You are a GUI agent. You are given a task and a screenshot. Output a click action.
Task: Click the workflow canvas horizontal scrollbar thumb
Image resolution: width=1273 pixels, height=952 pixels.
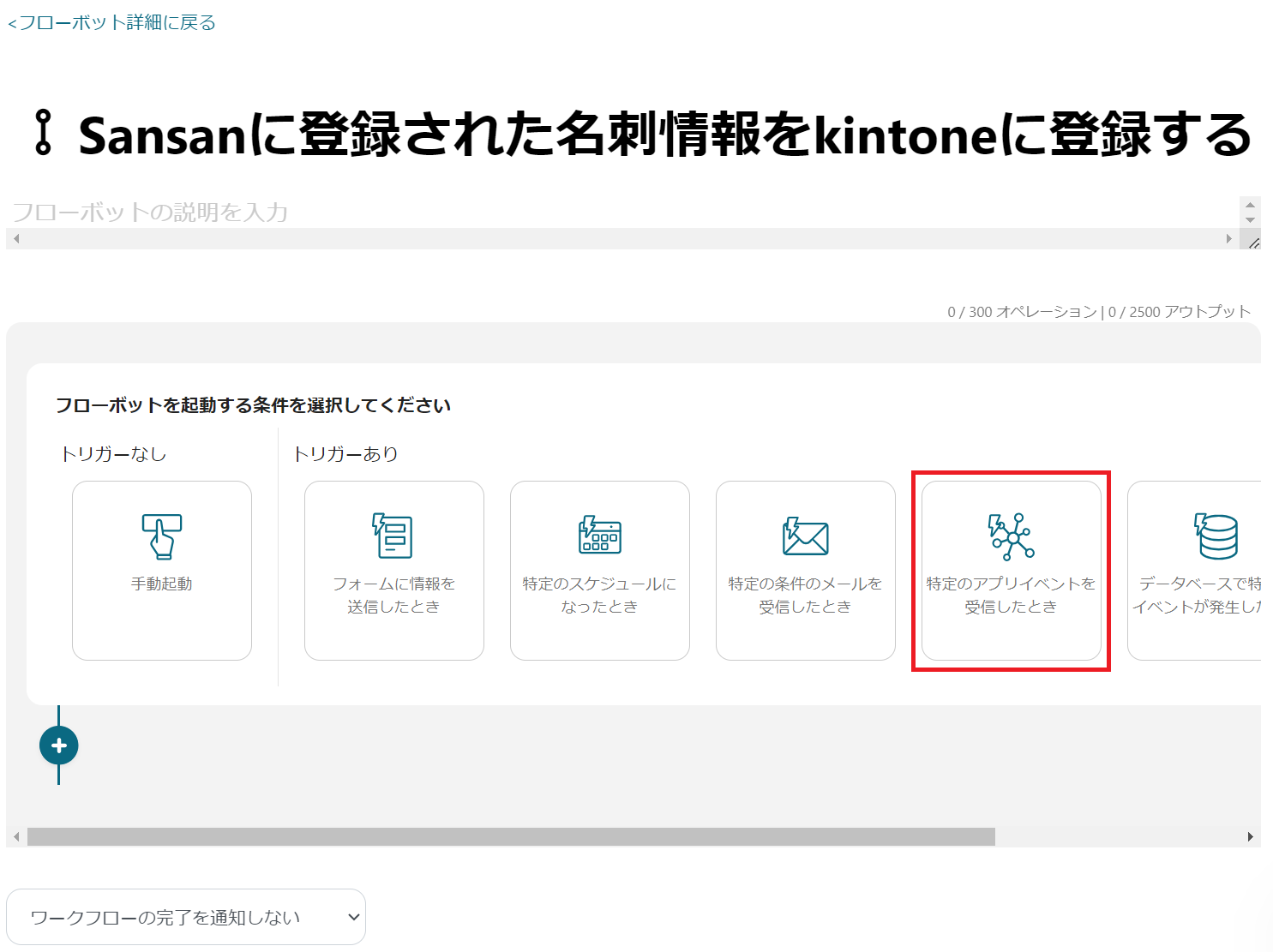511,836
